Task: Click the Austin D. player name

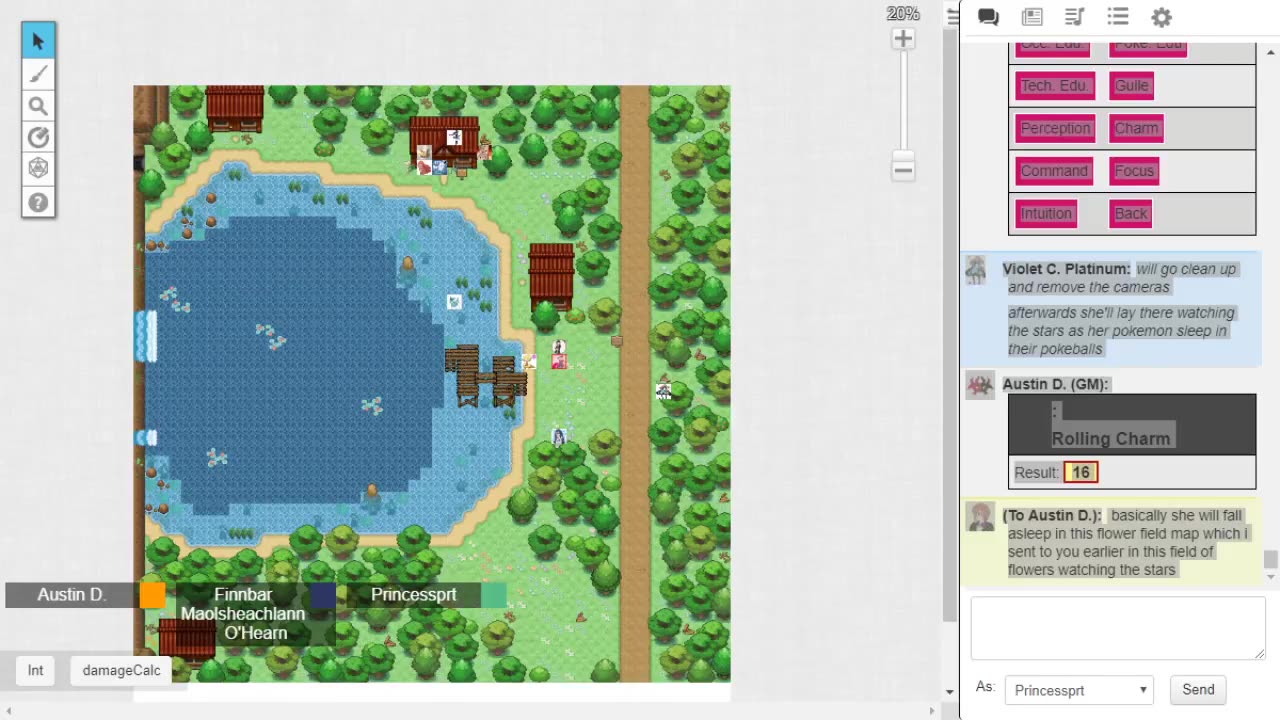Action: point(71,595)
